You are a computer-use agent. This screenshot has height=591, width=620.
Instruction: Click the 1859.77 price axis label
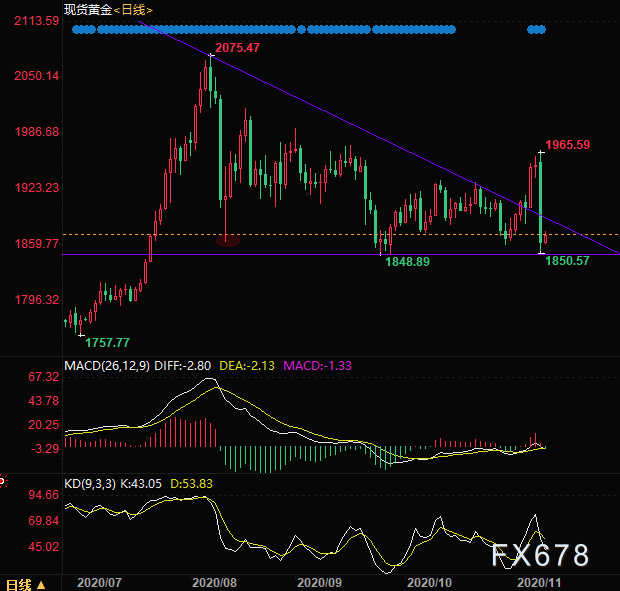tap(36, 244)
